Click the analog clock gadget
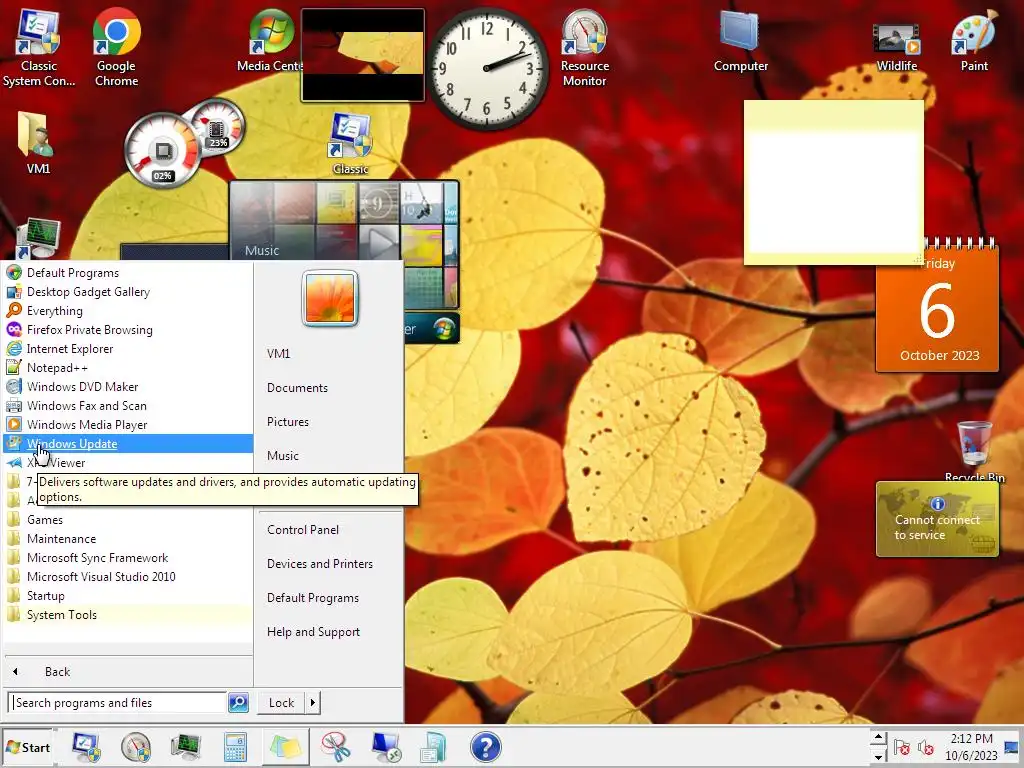 (487, 68)
